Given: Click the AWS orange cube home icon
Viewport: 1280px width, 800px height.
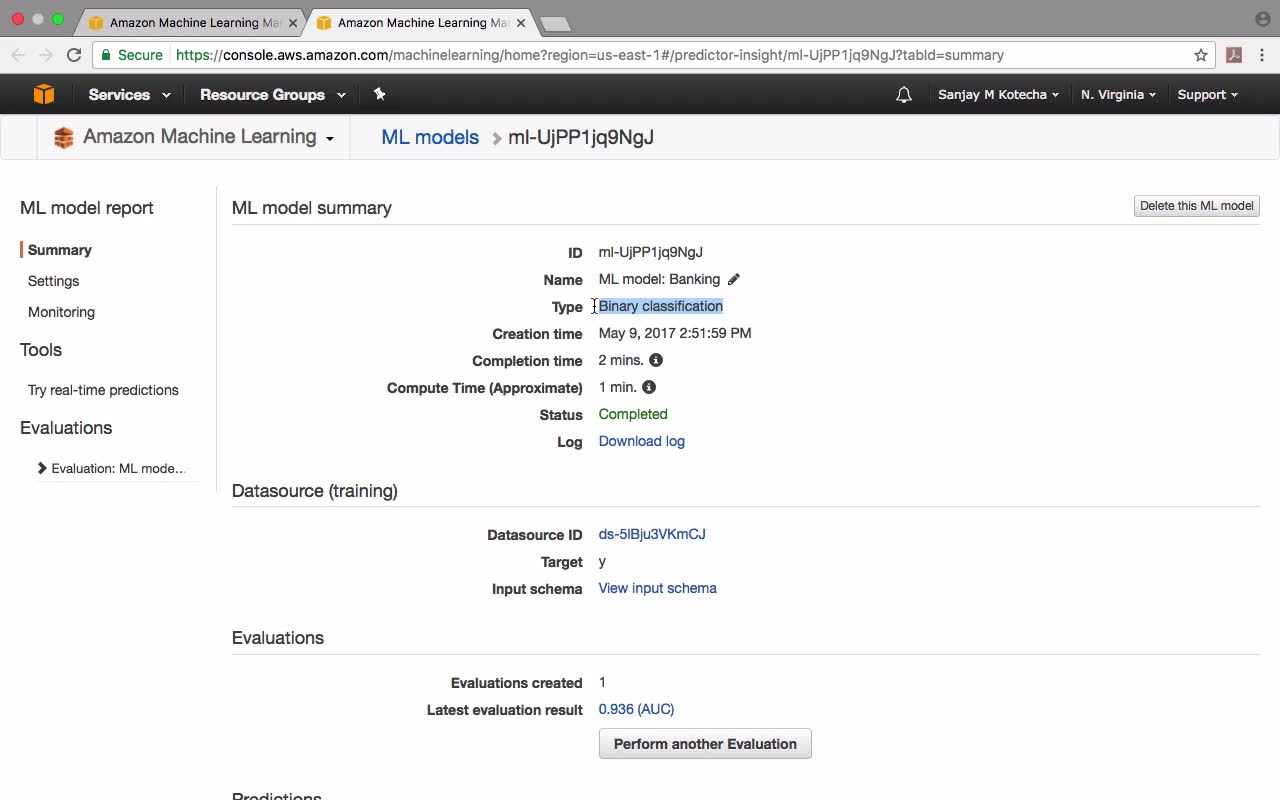Looking at the screenshot, I should coord(43,94).
